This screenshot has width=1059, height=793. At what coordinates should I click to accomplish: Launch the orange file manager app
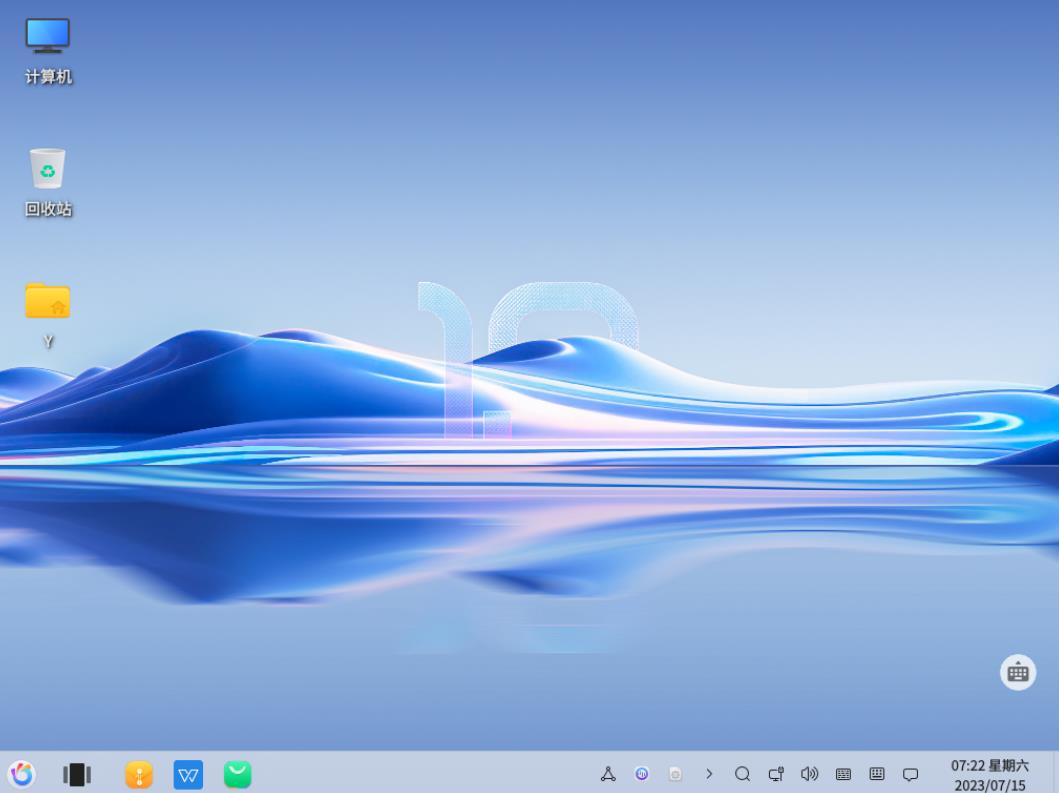138,774
